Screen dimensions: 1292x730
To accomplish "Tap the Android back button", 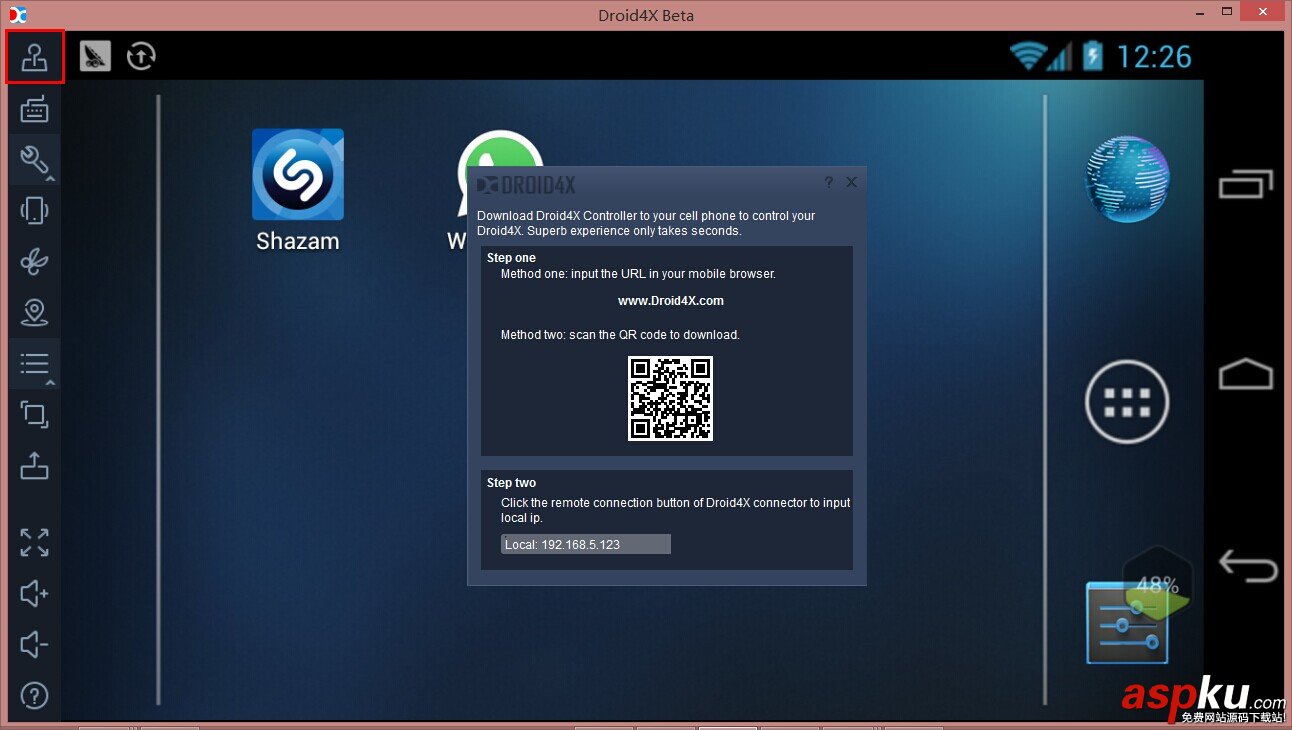I will (x=1247, y=565).
